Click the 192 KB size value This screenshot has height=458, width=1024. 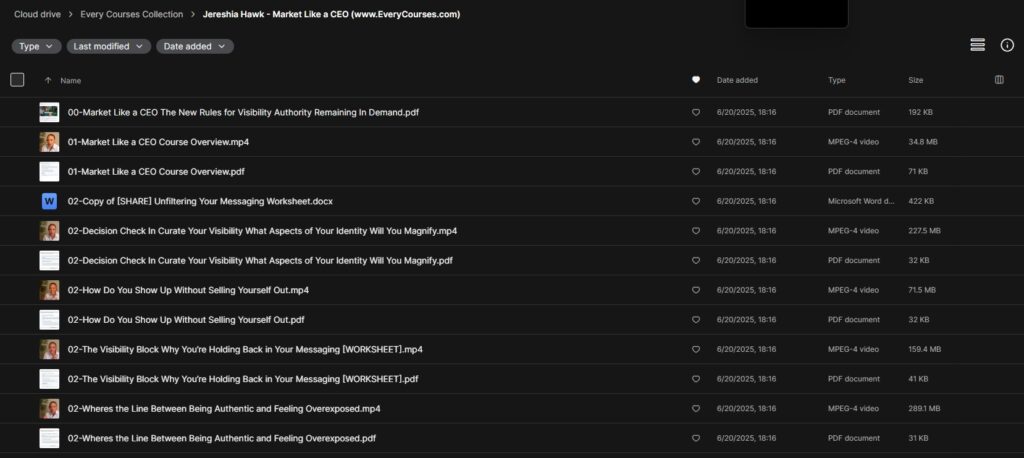pos(920,112)
